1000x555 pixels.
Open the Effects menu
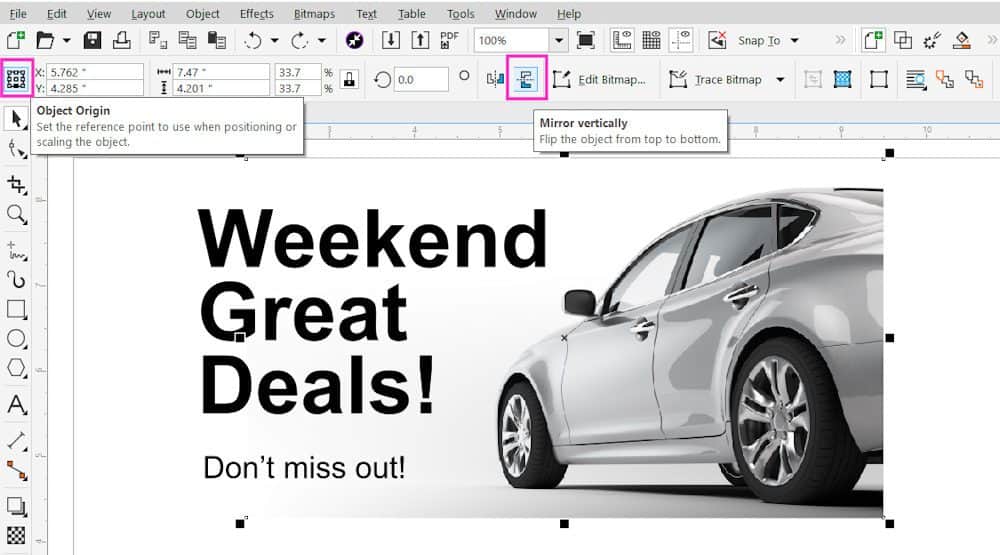(x=257, y=14)
